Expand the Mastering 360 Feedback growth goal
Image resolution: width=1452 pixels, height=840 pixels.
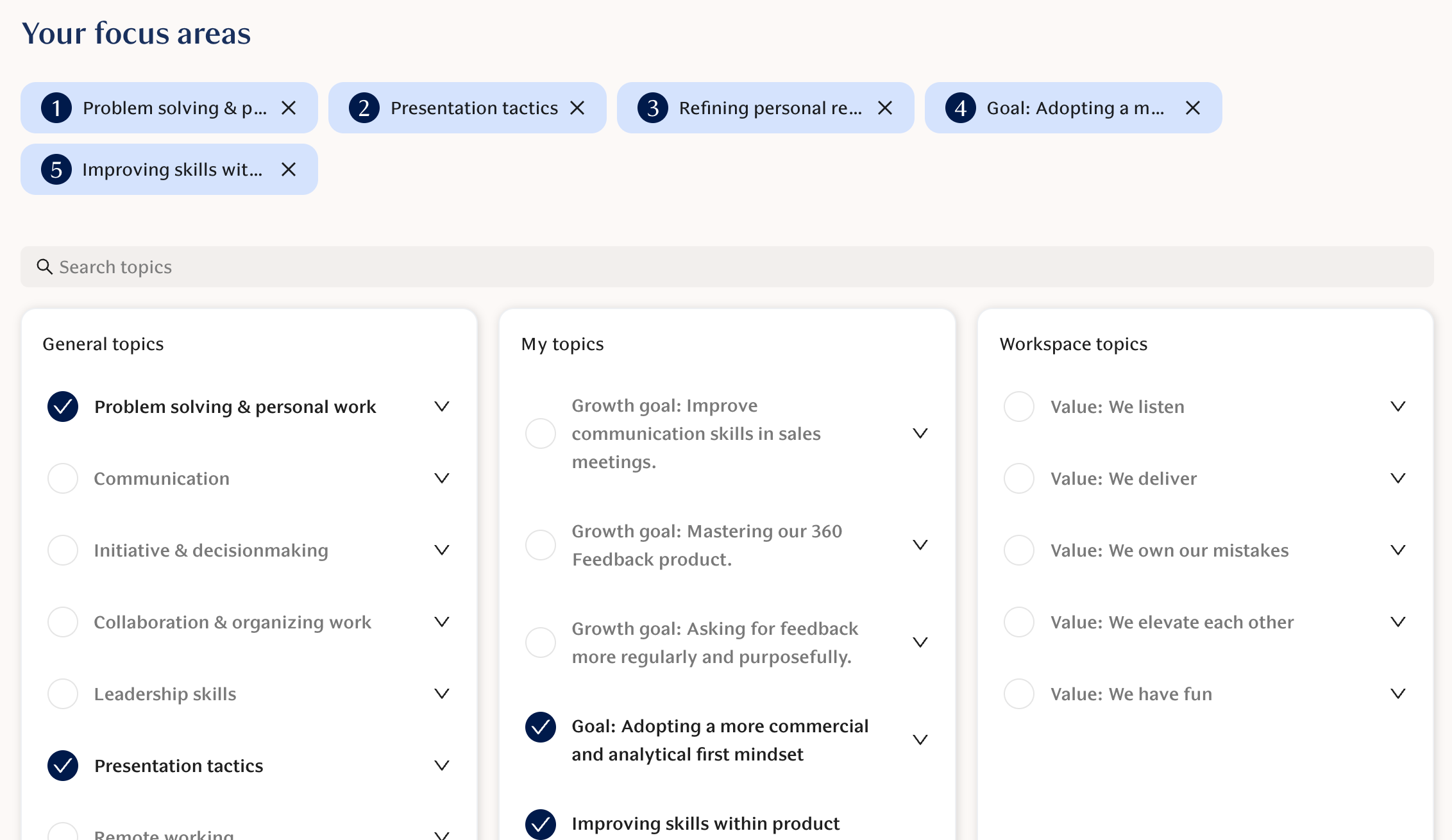(920, 545)
